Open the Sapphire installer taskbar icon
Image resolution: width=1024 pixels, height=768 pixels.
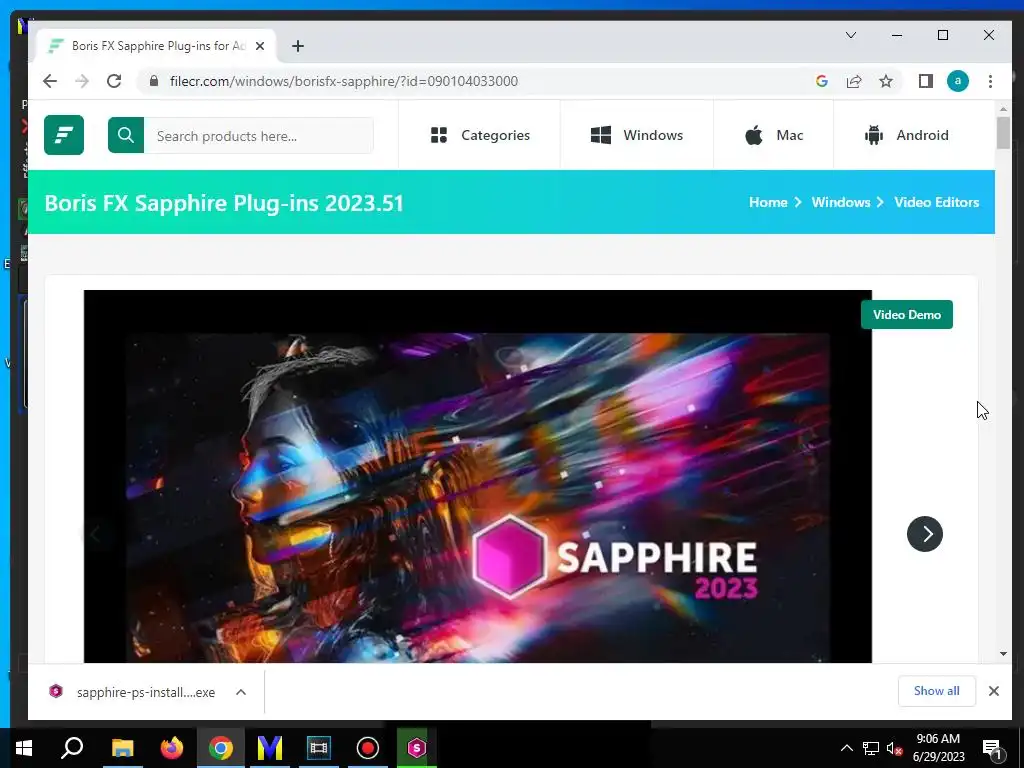click(x=417, y=748)
